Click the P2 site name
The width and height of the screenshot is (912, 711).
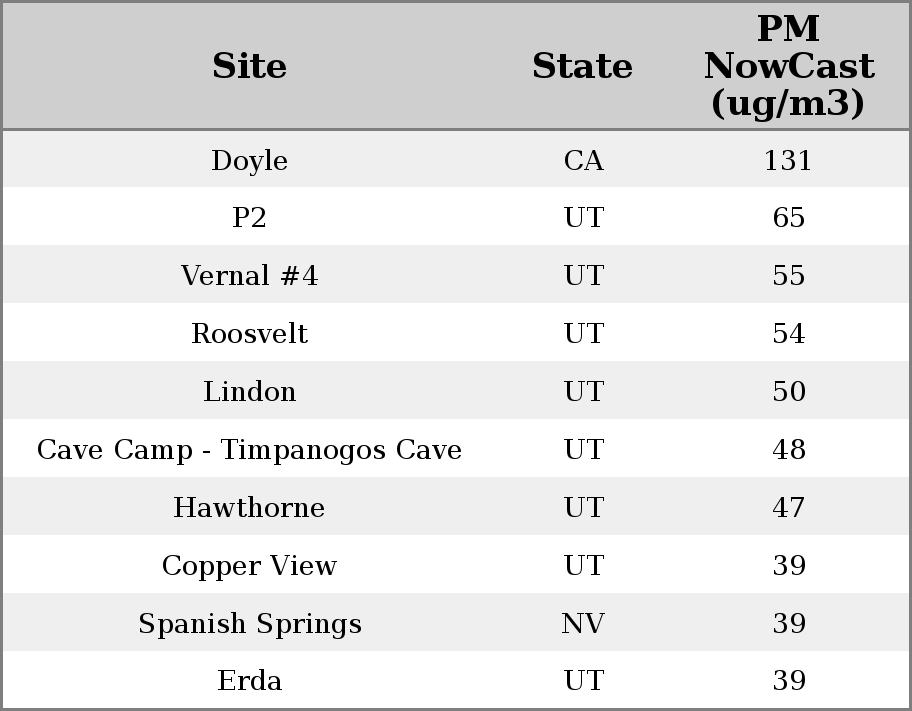[249, 218]
